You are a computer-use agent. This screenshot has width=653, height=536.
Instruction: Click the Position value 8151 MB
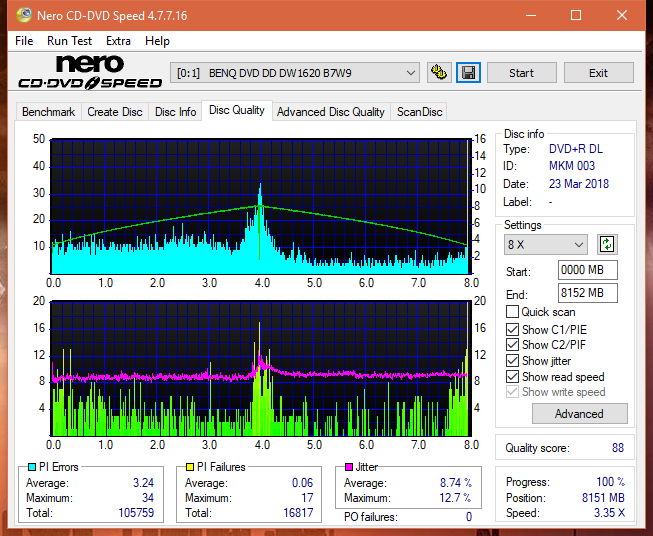603,498
